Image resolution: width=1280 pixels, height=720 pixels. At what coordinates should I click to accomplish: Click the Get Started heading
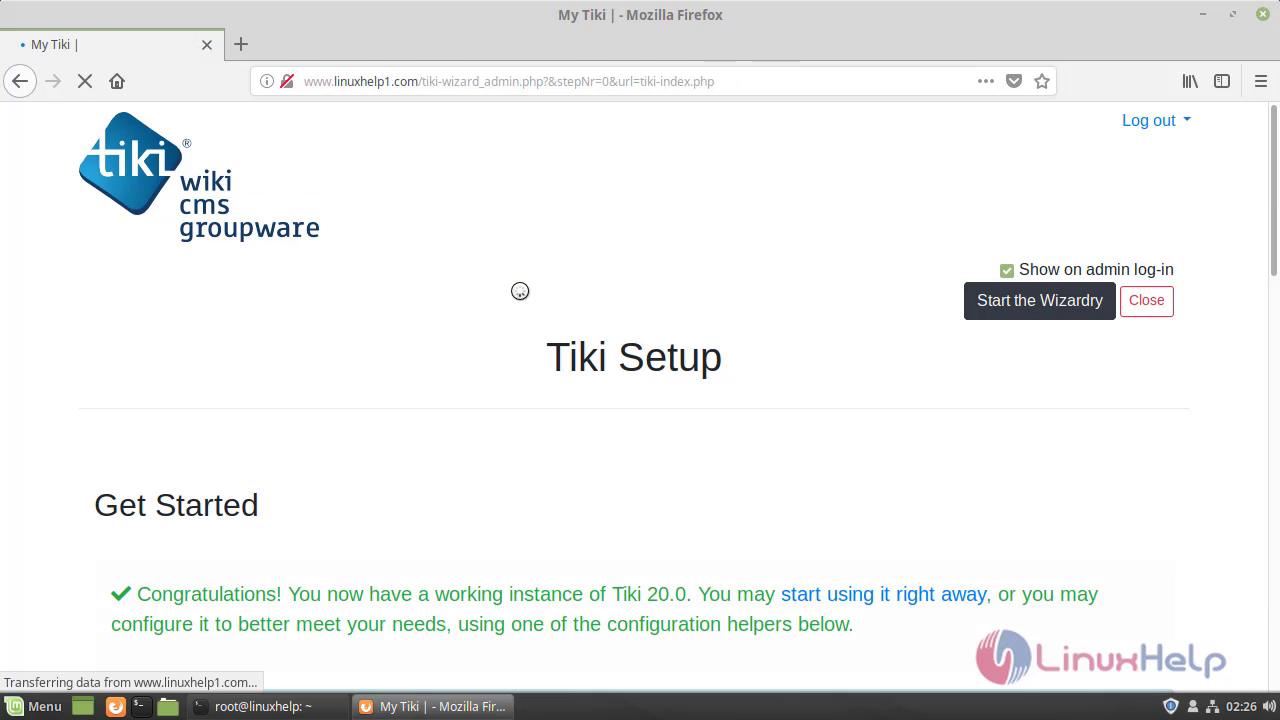click(176, 505)
